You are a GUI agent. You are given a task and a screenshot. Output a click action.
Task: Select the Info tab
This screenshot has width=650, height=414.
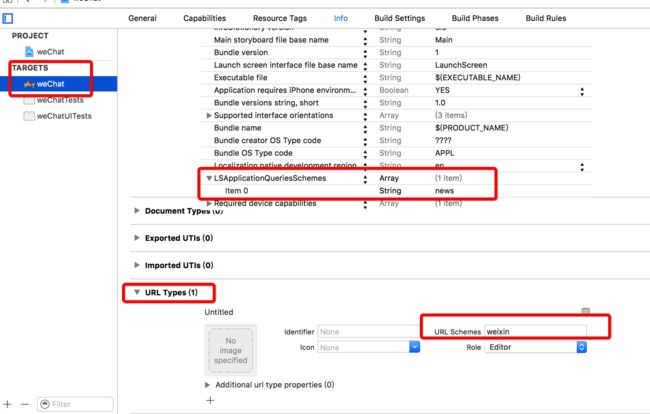coord(341,18)
